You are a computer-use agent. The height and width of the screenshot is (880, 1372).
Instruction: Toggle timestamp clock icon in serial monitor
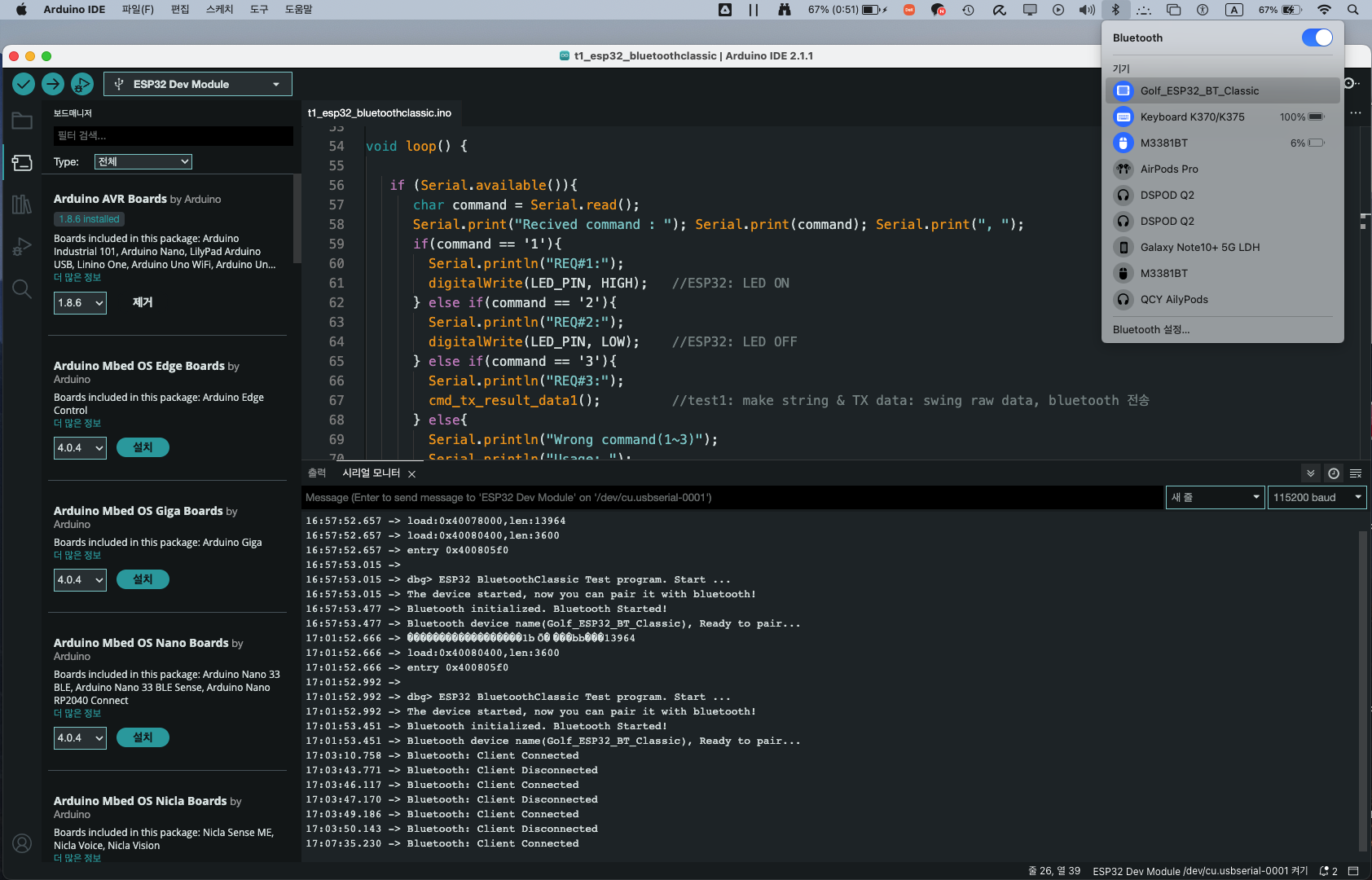tap(1334, 473)
